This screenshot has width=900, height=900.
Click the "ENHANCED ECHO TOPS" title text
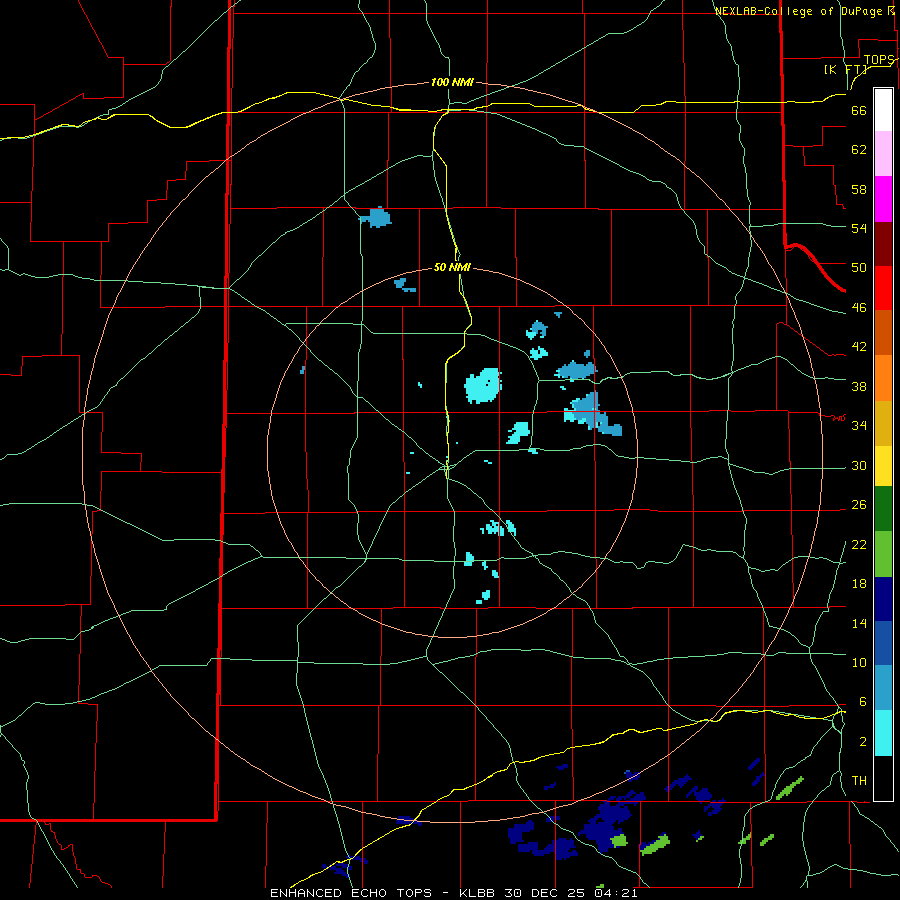coord(351,893)
